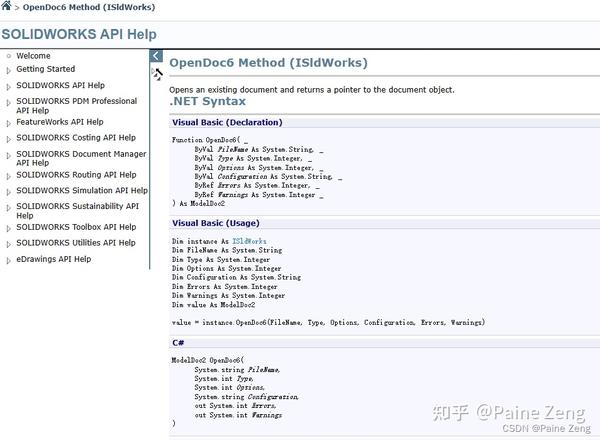
Task: Open SOLIDWORKS Sustainability API Help
Action: (x=78, y=211)
